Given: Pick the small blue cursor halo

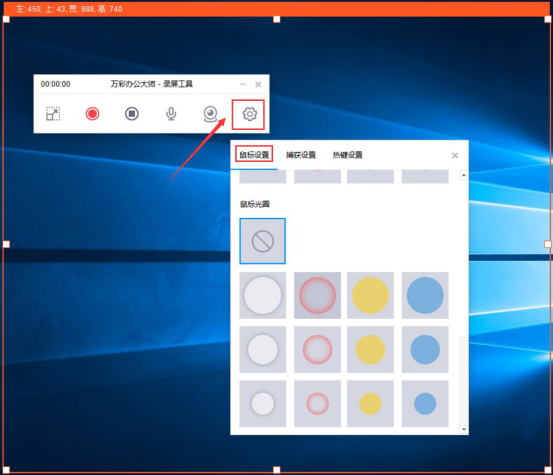Looking at the screenshot, I should coord(425,403).
